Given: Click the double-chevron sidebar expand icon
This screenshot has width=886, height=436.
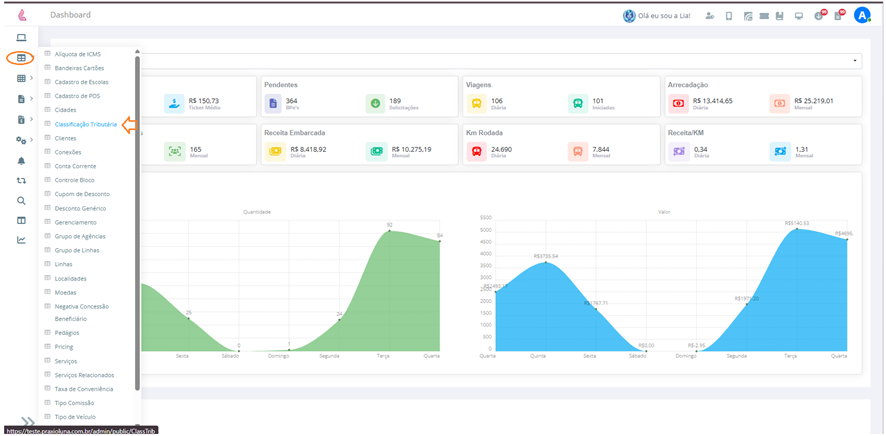Looking at the screenshot, I should pos(28,421).
